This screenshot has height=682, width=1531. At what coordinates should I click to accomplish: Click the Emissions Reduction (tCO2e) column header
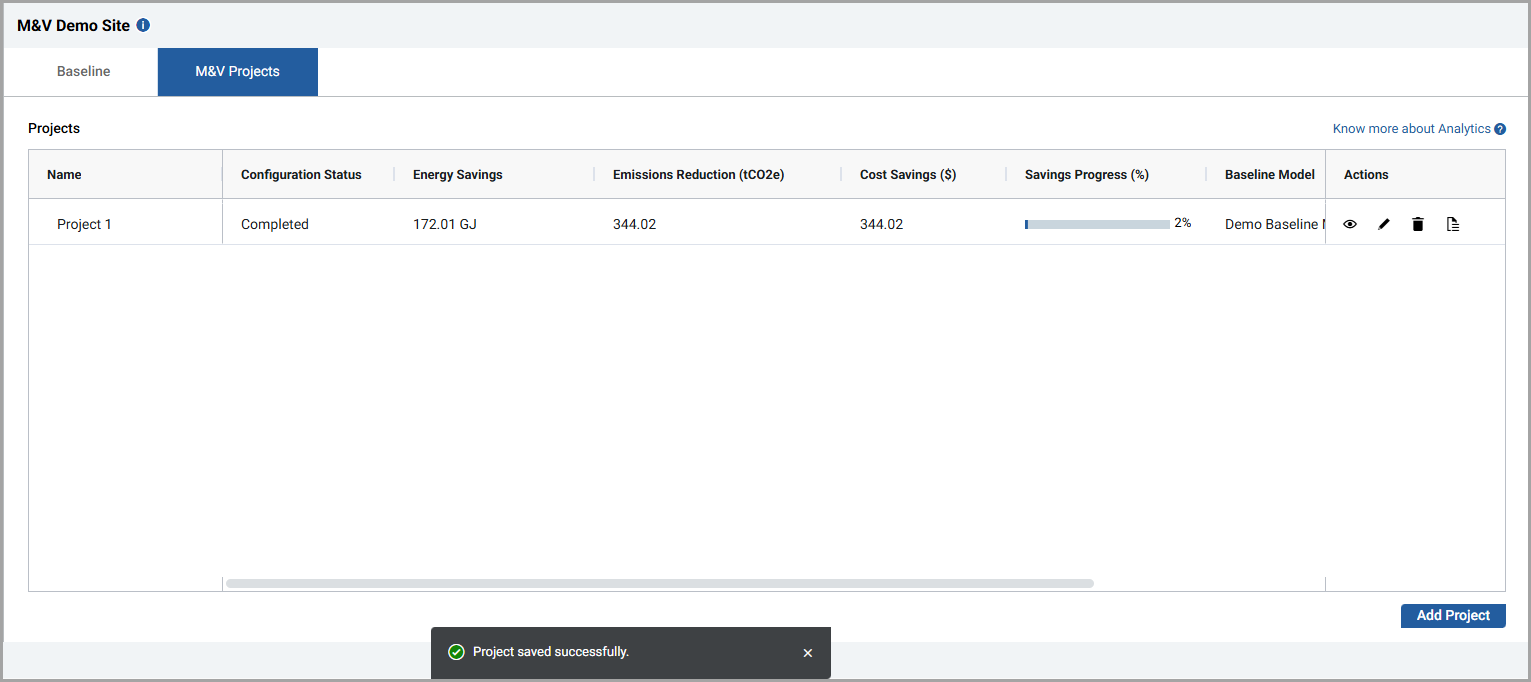(x=698, y=175)
